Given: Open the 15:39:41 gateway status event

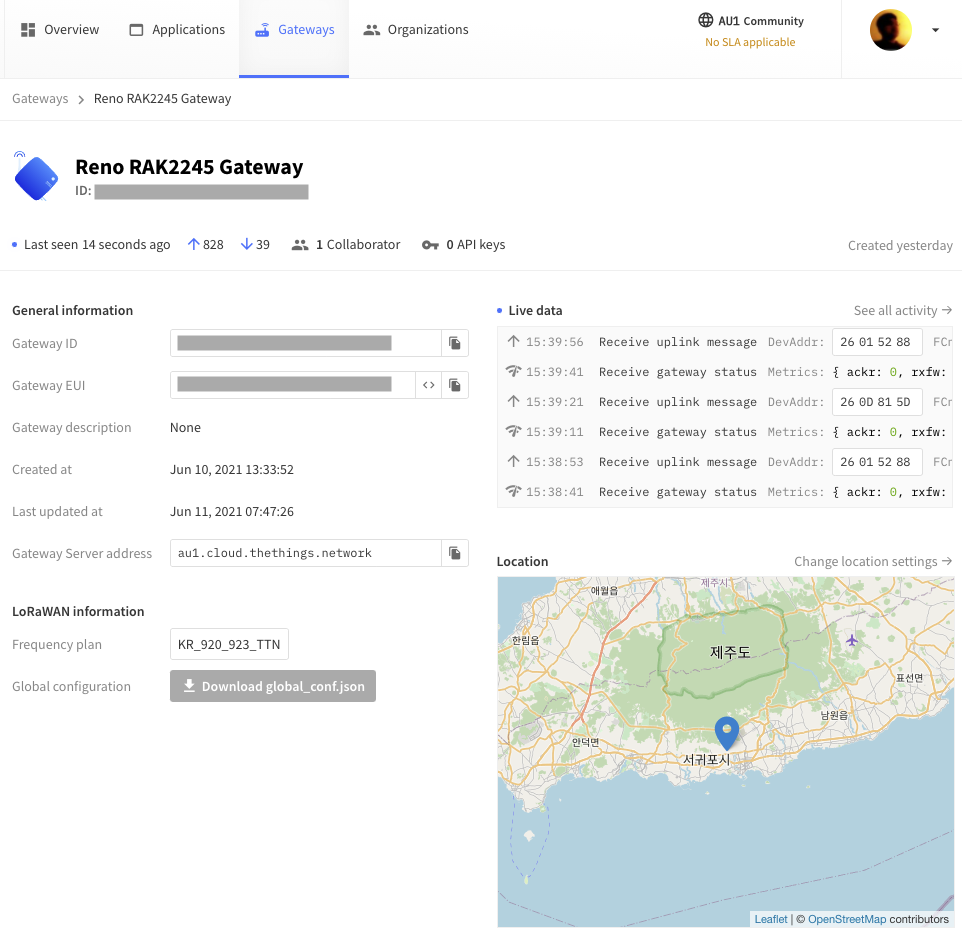Looking at the screenshot, I should coord(725,372).
